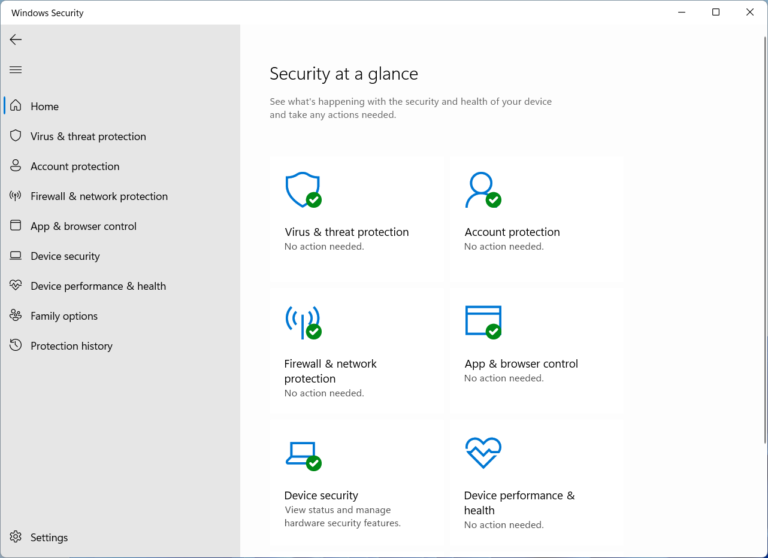Click 'No action needed.' under Device performance tile
Viewport: 768px width, 558px height.
tap(504, 525)
